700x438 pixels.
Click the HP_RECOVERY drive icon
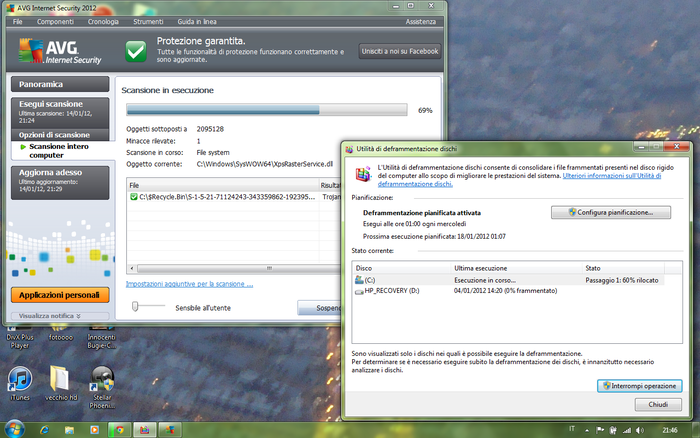tap(359, 291)
